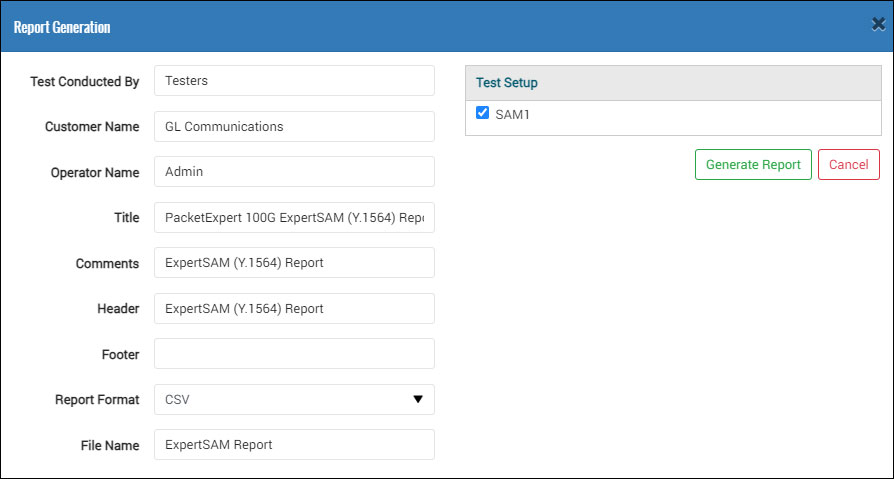Image resolution: width=894 pixels, height=479 pixels.
Task: Click the SAM1 label text
Action: (x=513, y=115)
